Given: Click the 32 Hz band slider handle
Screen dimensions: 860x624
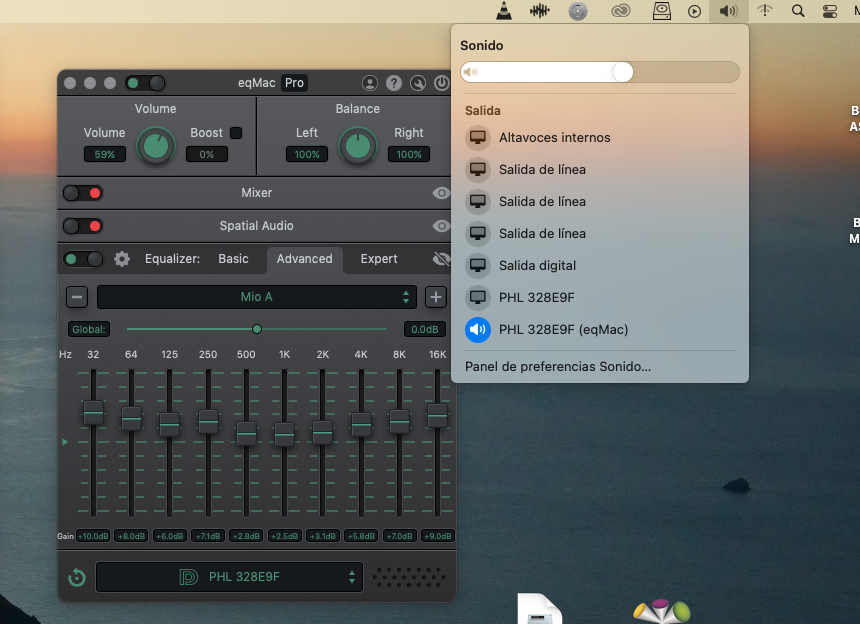Looking at the screenshot, I should (93, 412).
